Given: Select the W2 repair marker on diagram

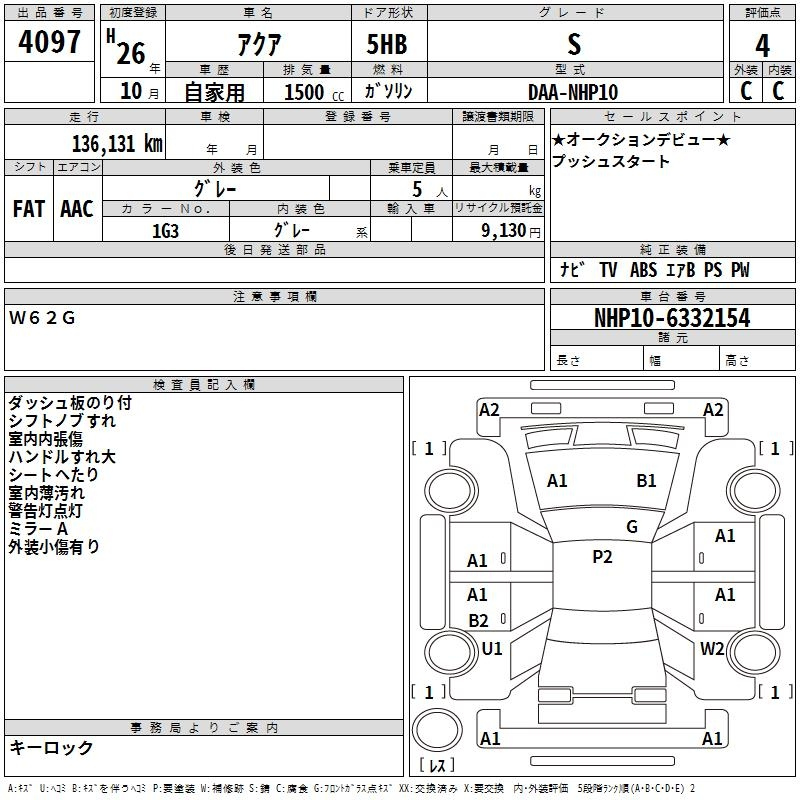Looking at the screenshot, I should tap(712, 648).
